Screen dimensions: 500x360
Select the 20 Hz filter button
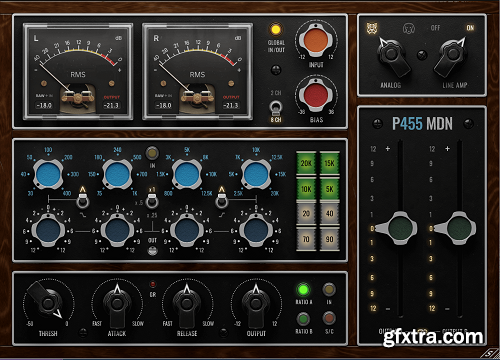pyautogui.click(x=306, y=213)
